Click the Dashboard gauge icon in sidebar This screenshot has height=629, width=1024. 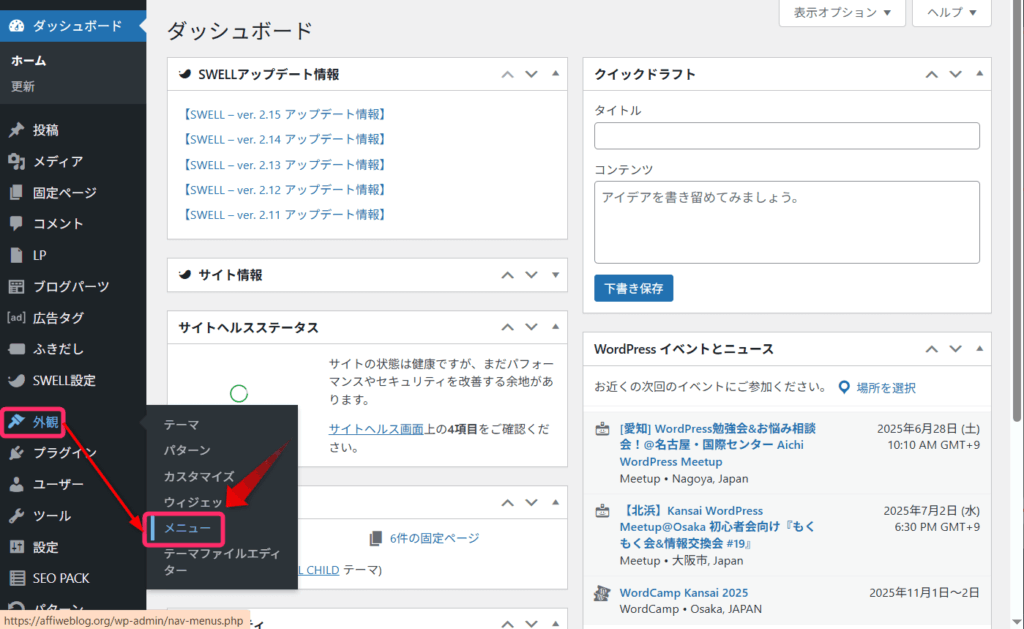pos(17,26)
